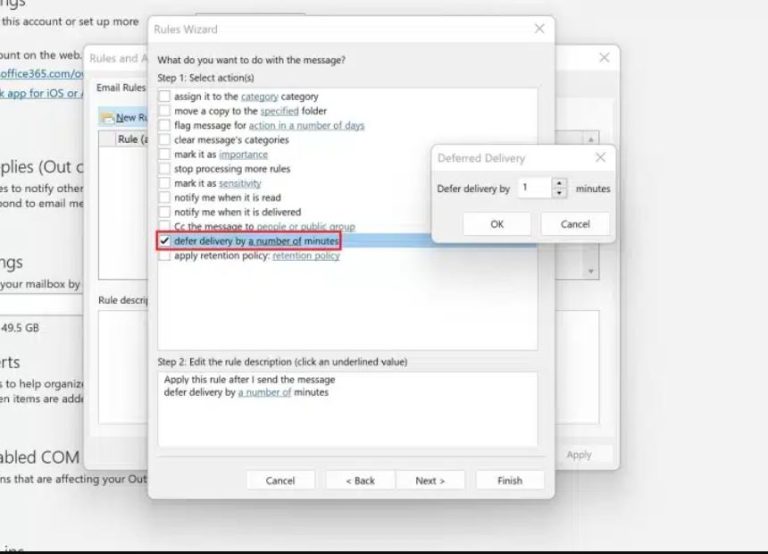Enable assign it to category checkbox

tap(164, 97)
